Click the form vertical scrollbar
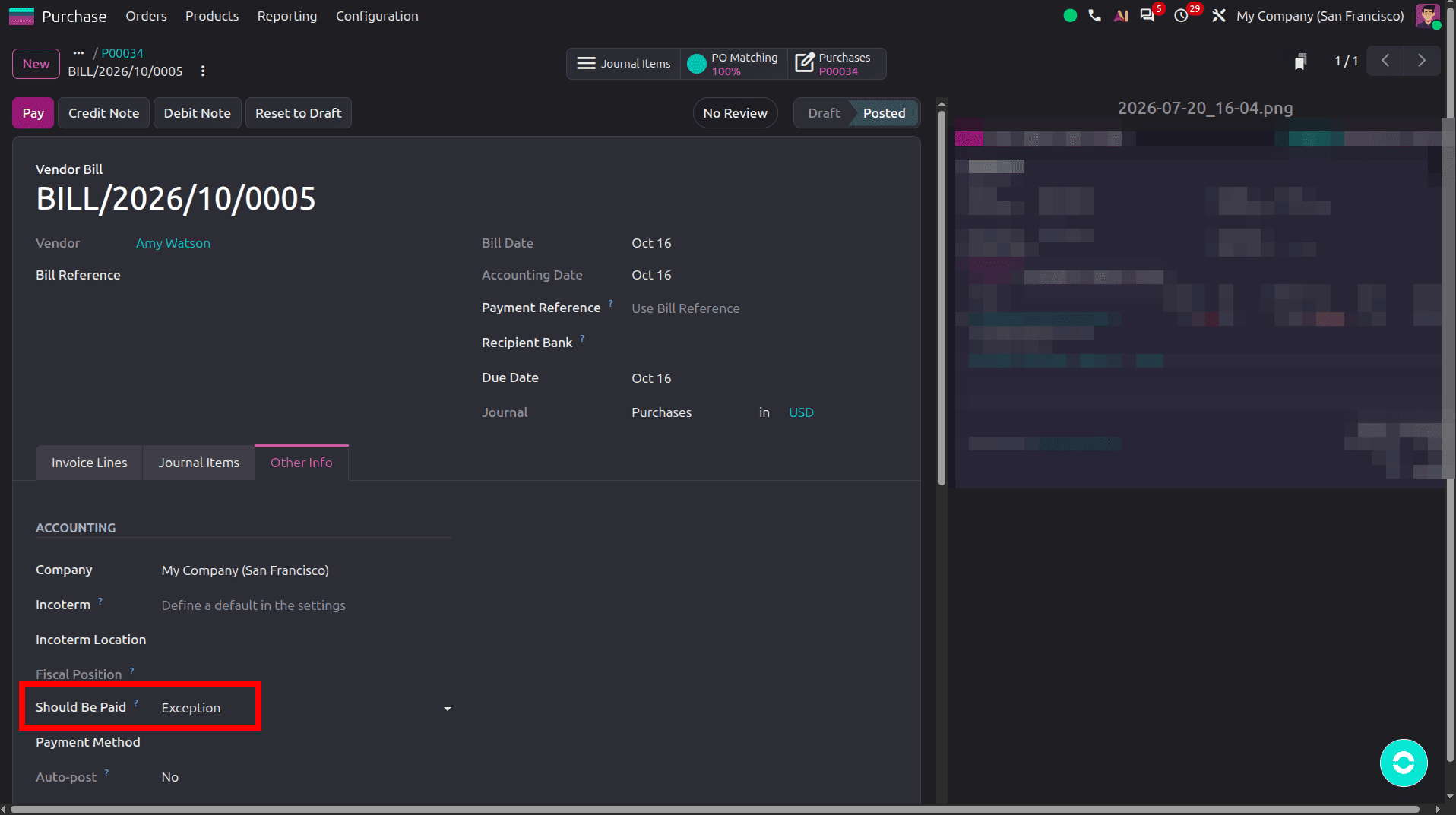Screen dimensions: 1456x815 click(942, 298)
